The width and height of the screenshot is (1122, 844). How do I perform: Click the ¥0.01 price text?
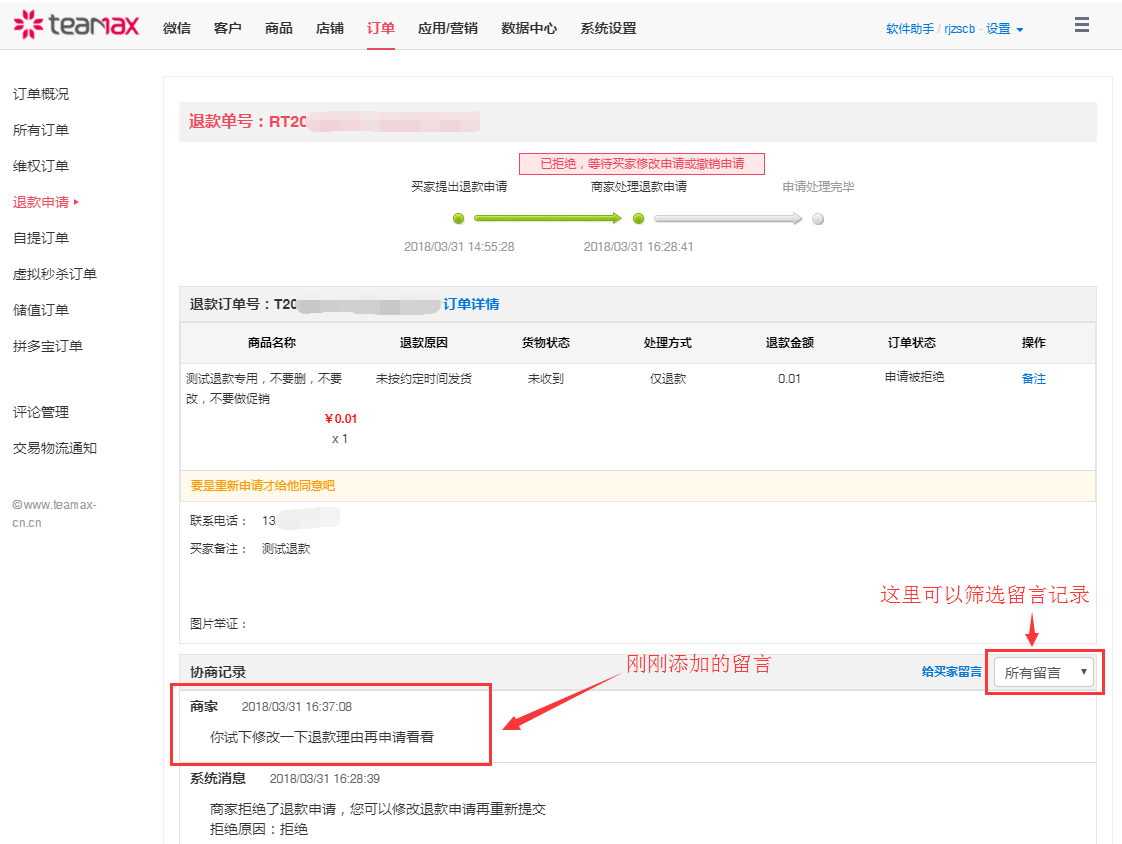tap(341, 419)
